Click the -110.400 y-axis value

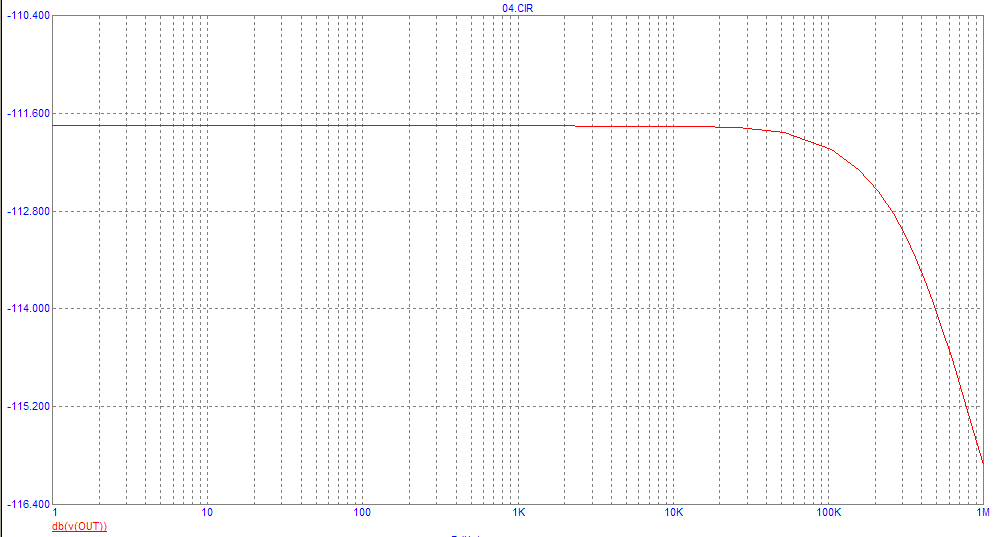[29, 15]
